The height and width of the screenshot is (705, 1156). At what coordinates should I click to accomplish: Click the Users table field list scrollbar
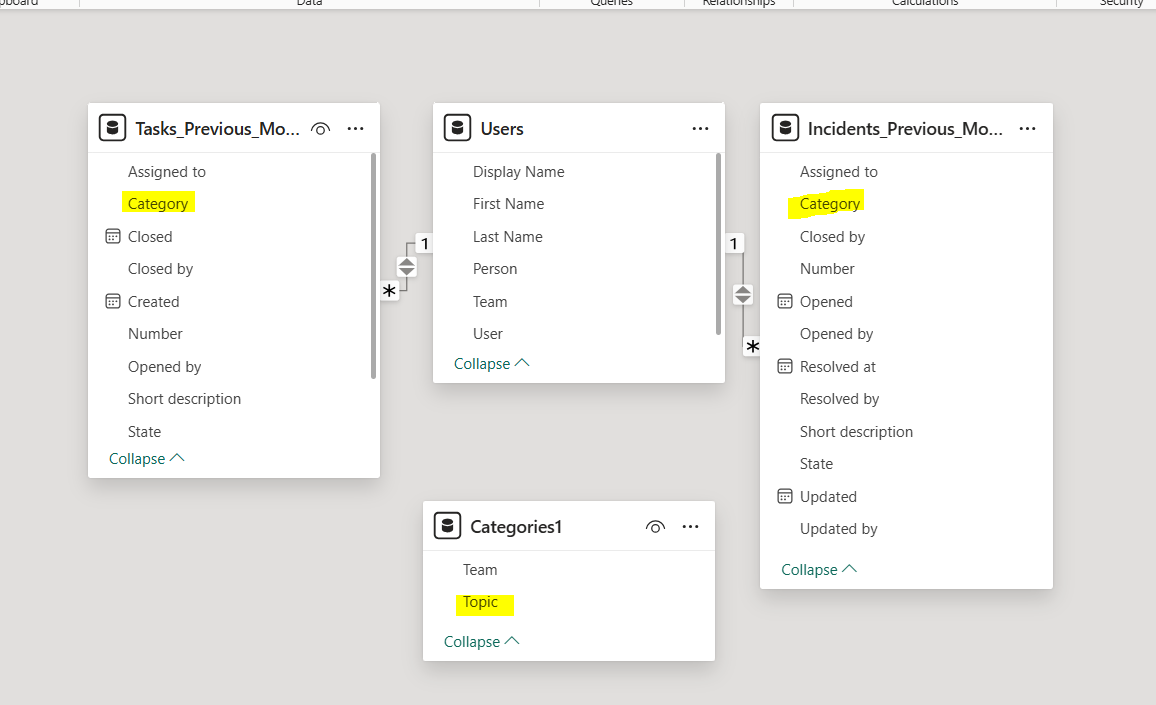point(719,244)
